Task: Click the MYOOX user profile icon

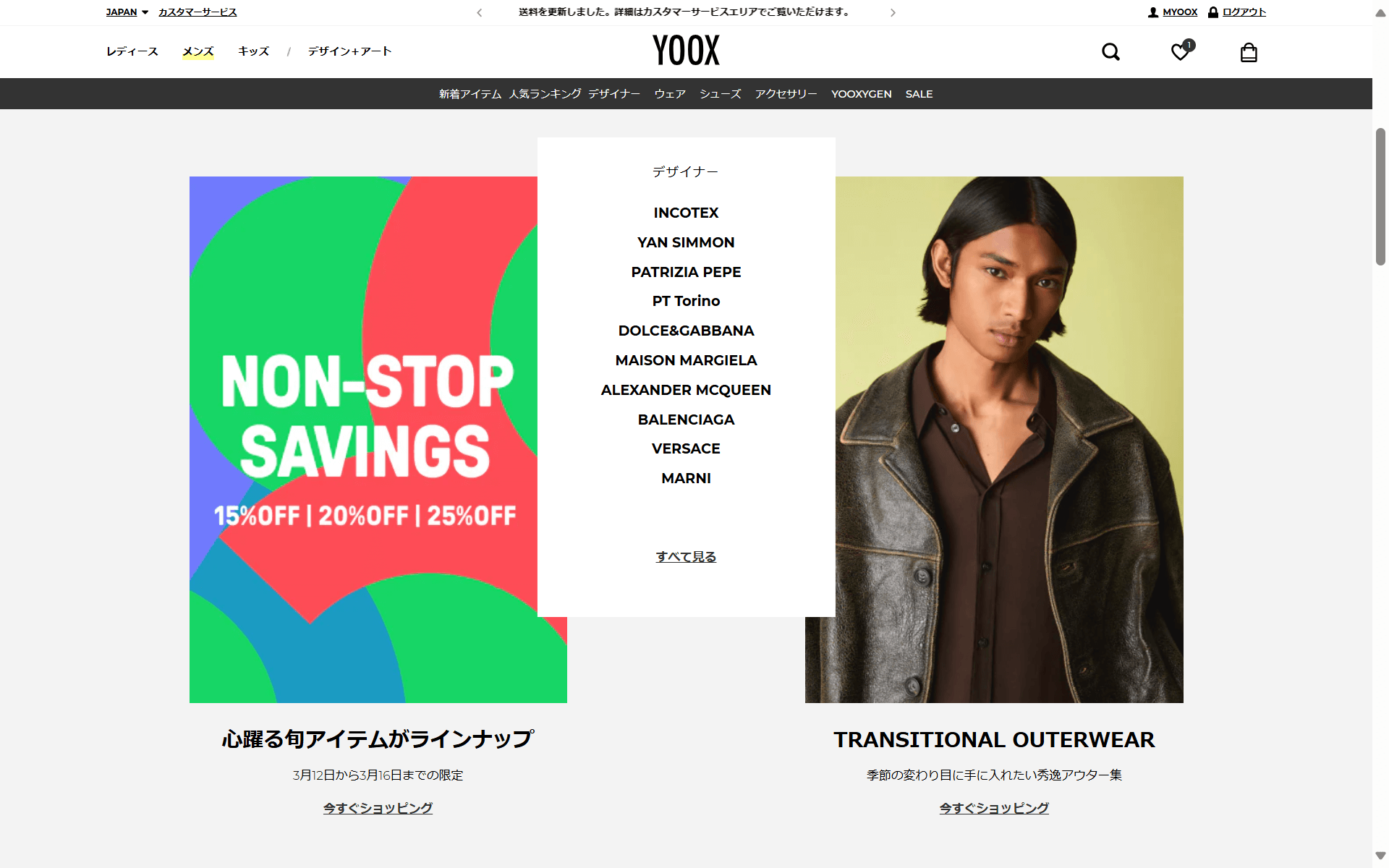Action: pyautogui.click(x=1153, y=12)
